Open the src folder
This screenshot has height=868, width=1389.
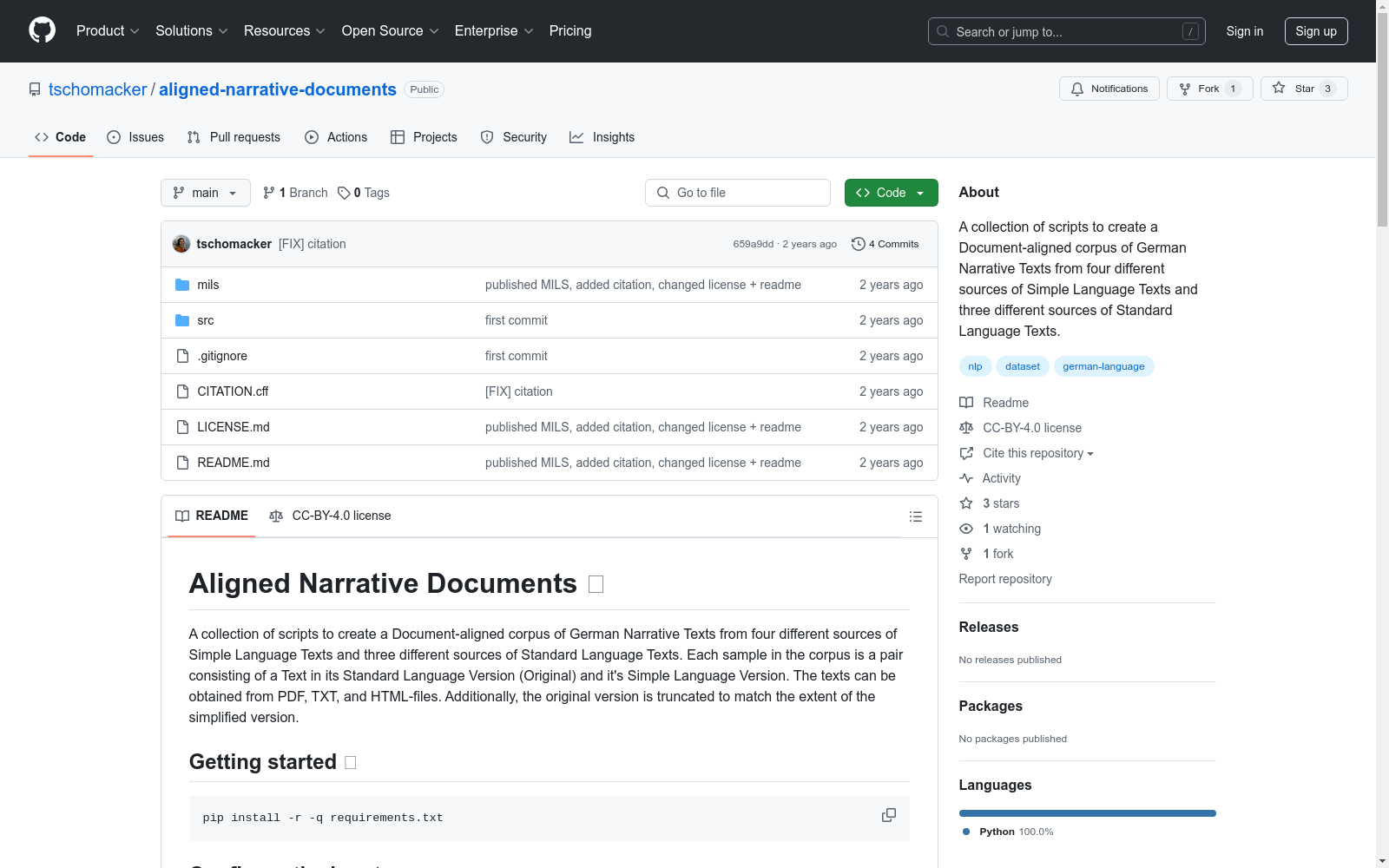(206, 320)
